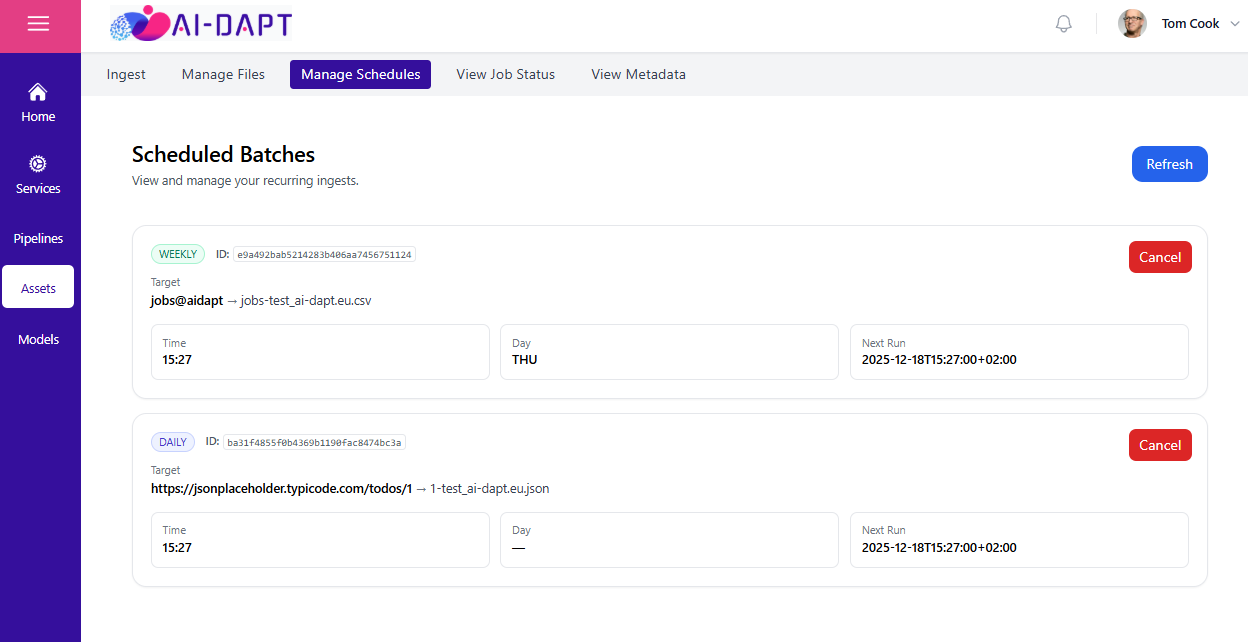
Task: Open the hamburger menu icon
Action: click(x=38, y=24)
